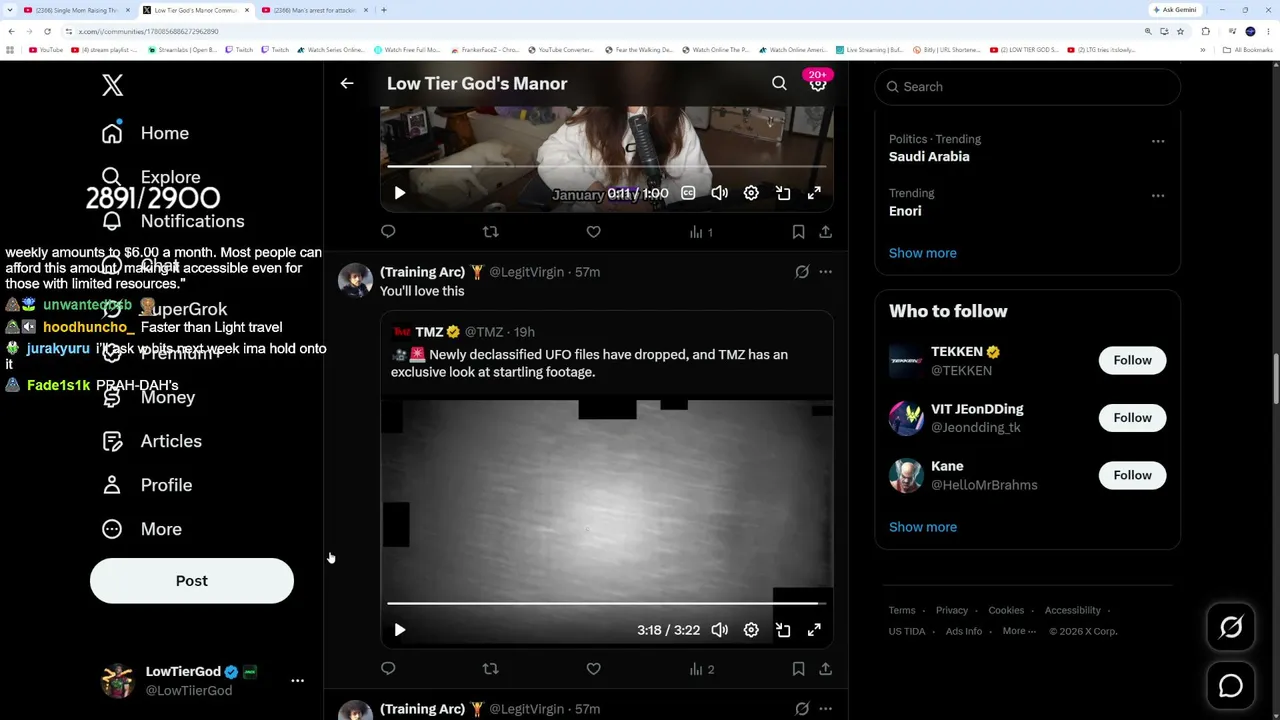Open picture-in-picture for the TMZ video
The height and width of the screenshot is (720, 1280).
pos(783,630)
